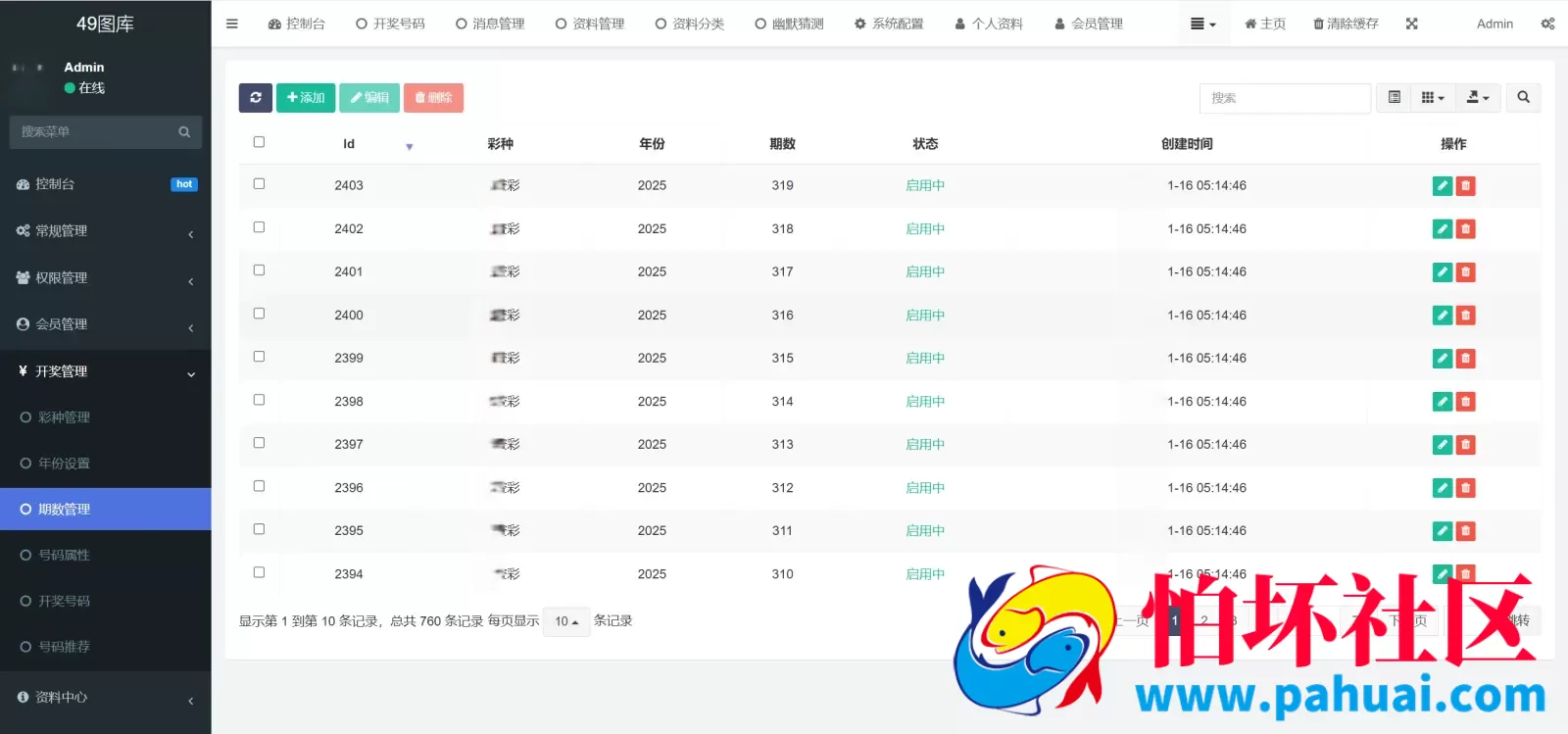The image size is (1568, 734).
Task: Expand the 资料中心 sidebar menu
Action: (106, 698)
